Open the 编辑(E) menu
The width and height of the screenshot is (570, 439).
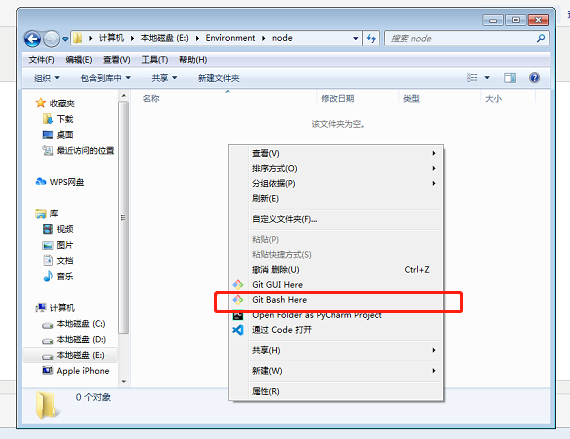[x=79, y=60]
